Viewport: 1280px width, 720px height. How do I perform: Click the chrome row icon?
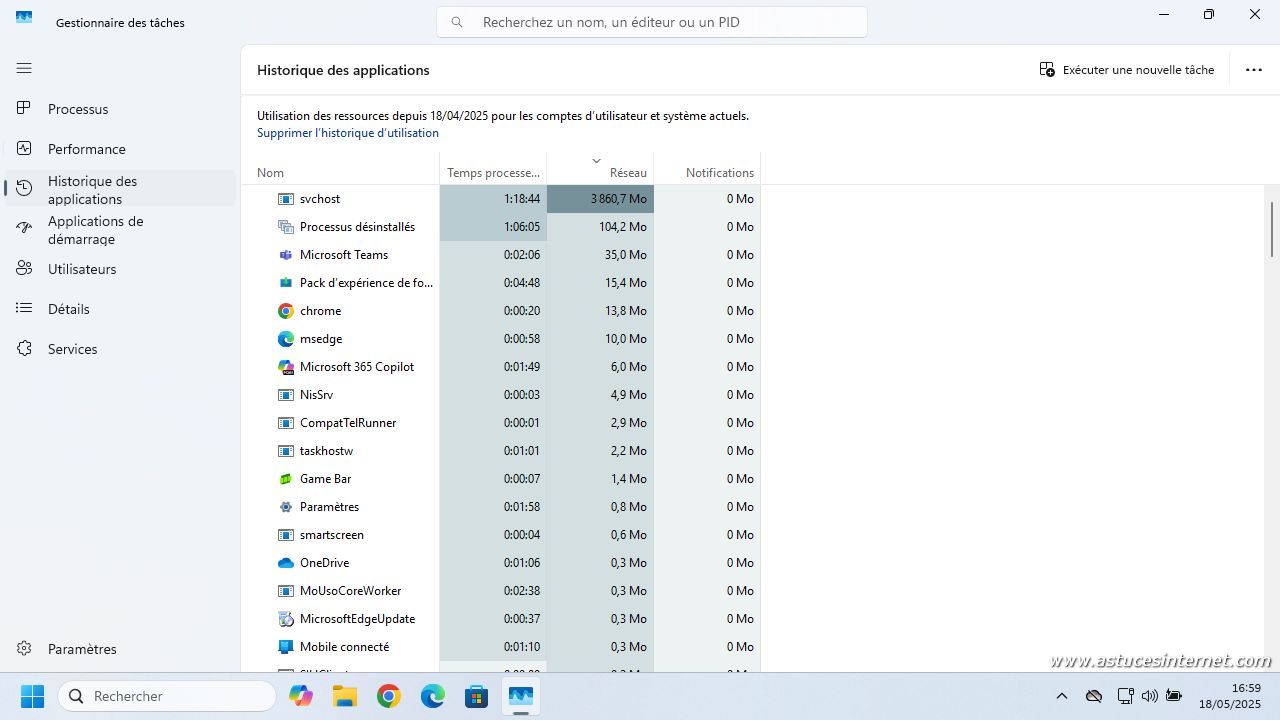[x=286, y=311]
